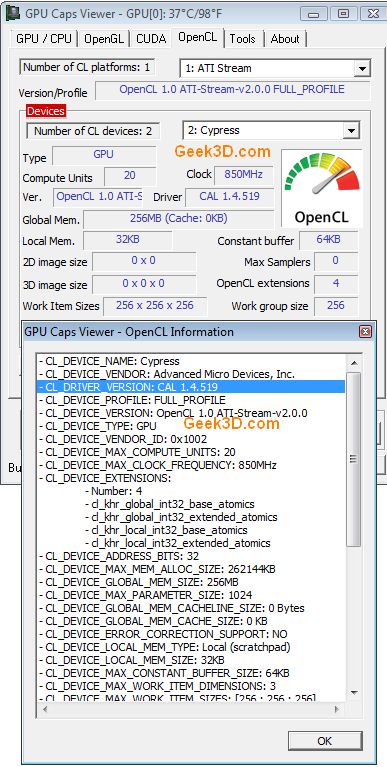
Task: Open the About tab
Action: coord(285,39)
